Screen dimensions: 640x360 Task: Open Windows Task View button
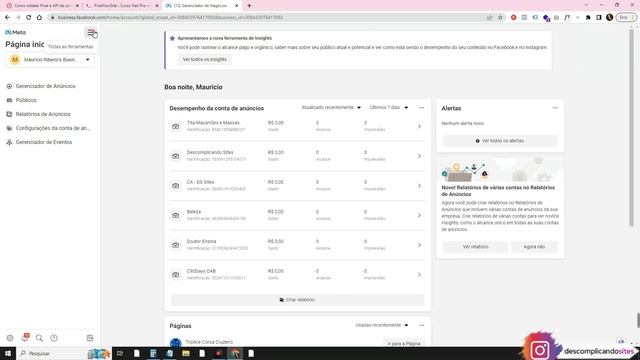point(120,353)
